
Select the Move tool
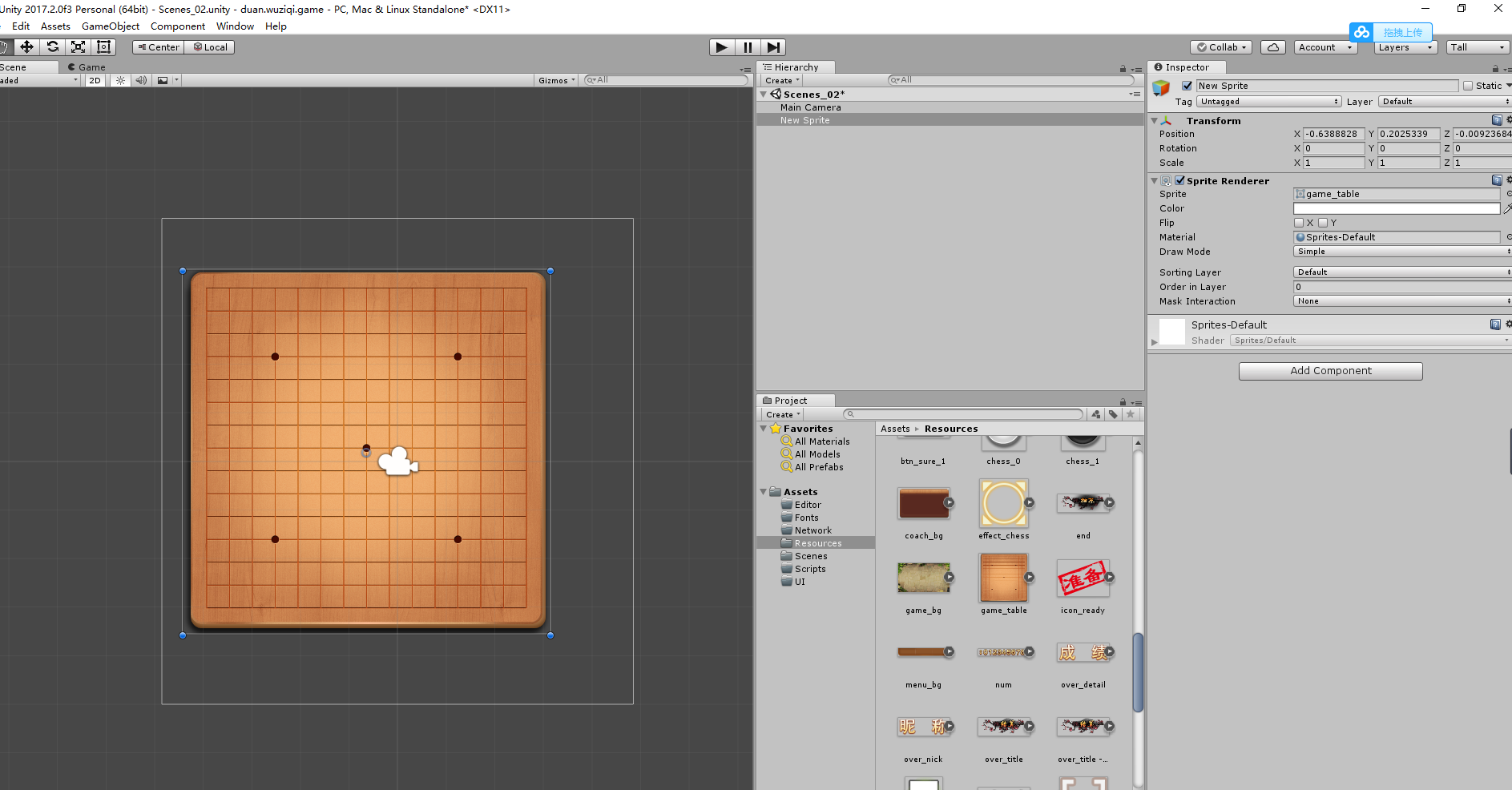click(26, 46)
